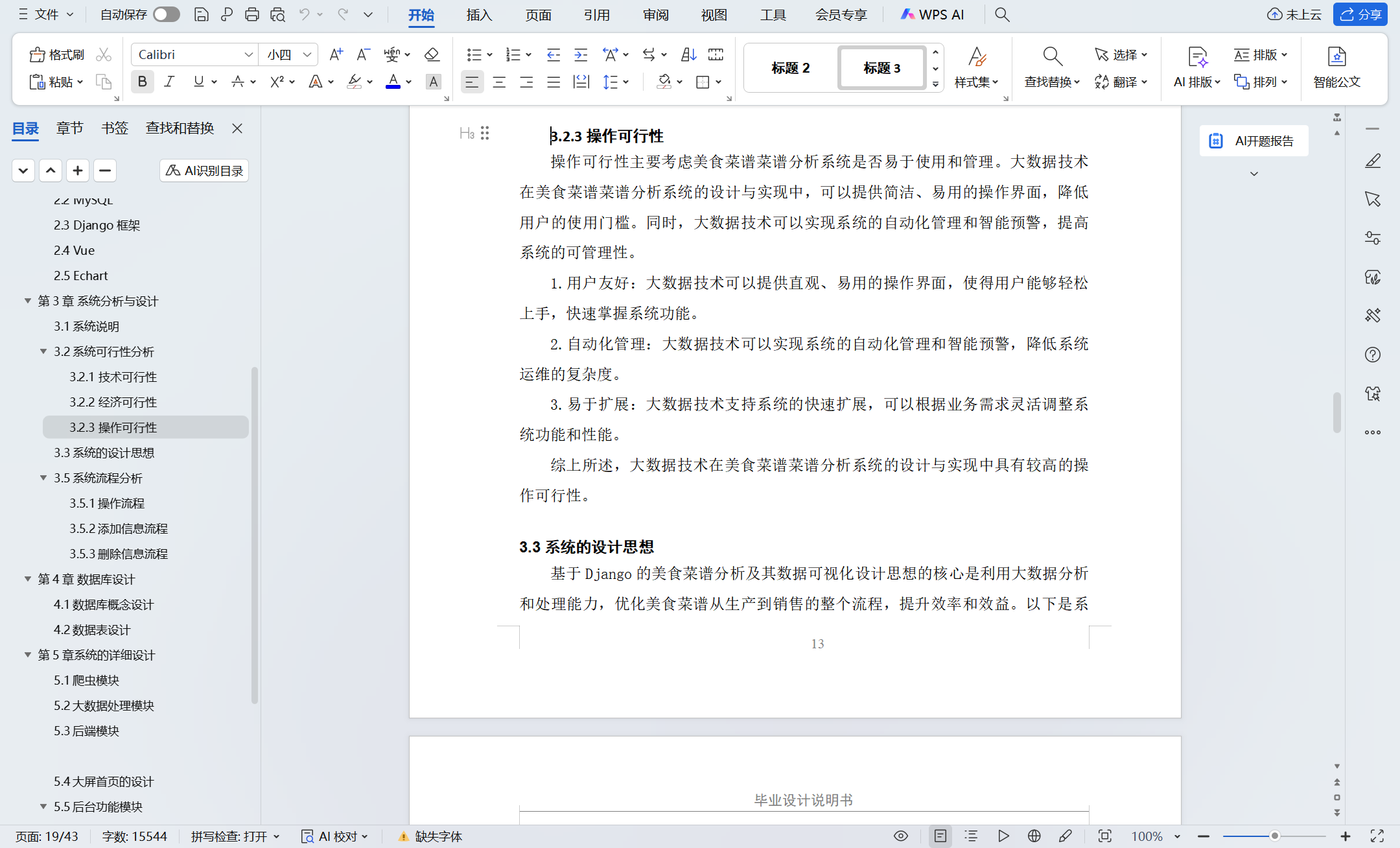The height and width of the screenshot is (848, 1400).
Task: Collapse 3.5 系统流程分析 tree node
Action: point(43,477)
